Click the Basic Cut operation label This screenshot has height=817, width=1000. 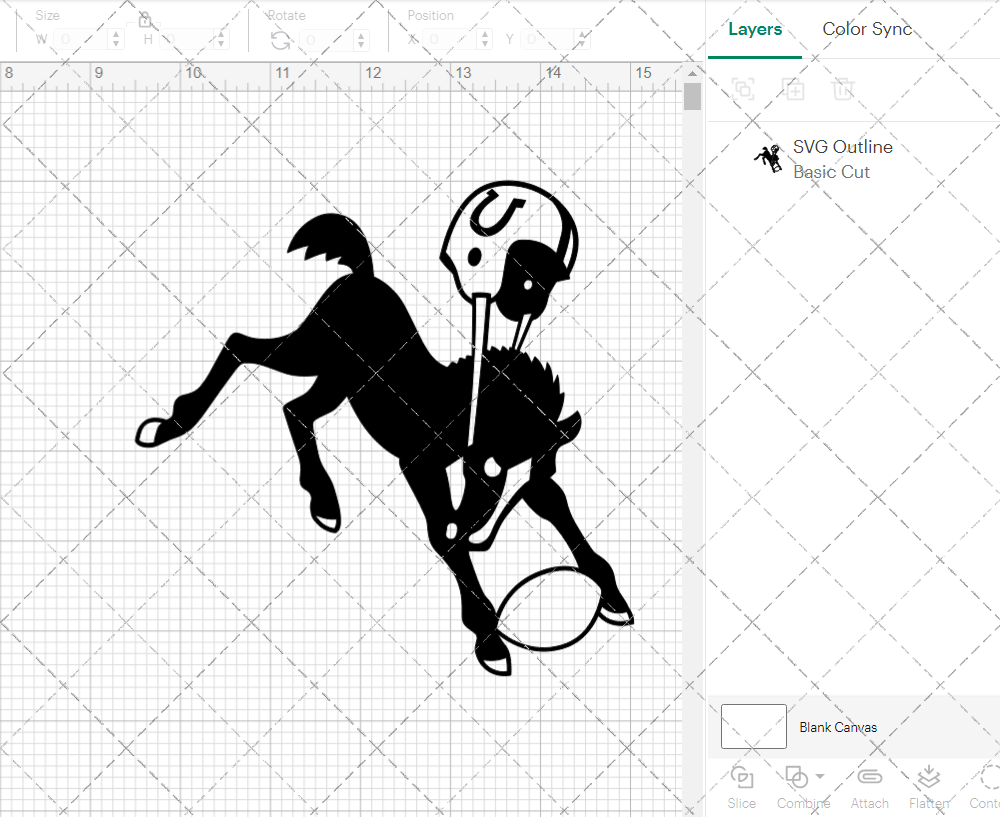(831, 172)
